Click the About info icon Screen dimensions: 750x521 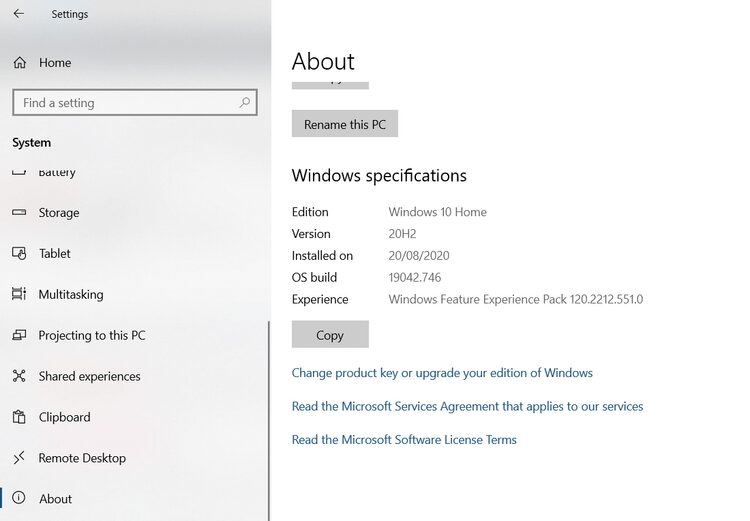coord(19,498)
